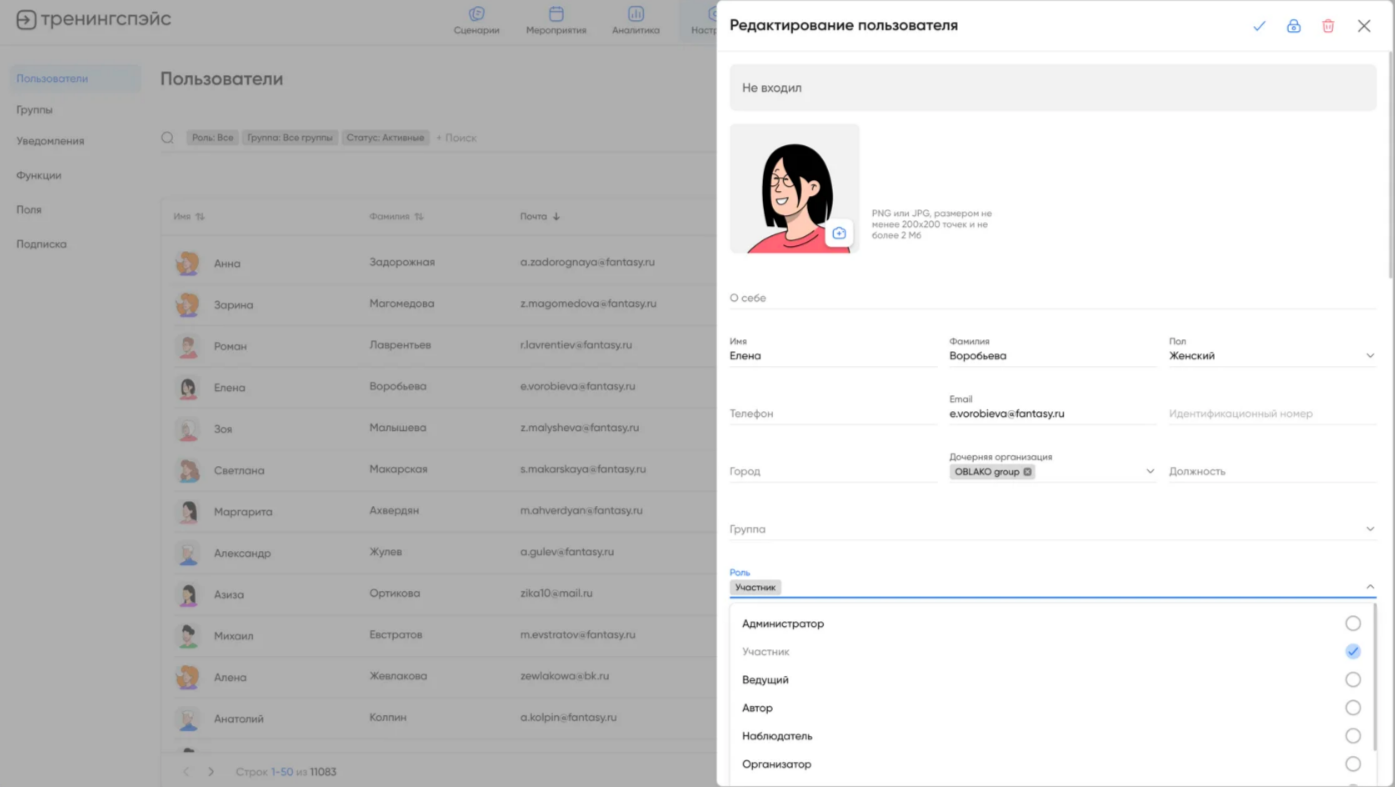The width and height of the screenshot is (1395, 787).
Task: Remove the OBLAKO group tag
Action: (1028, 472)
